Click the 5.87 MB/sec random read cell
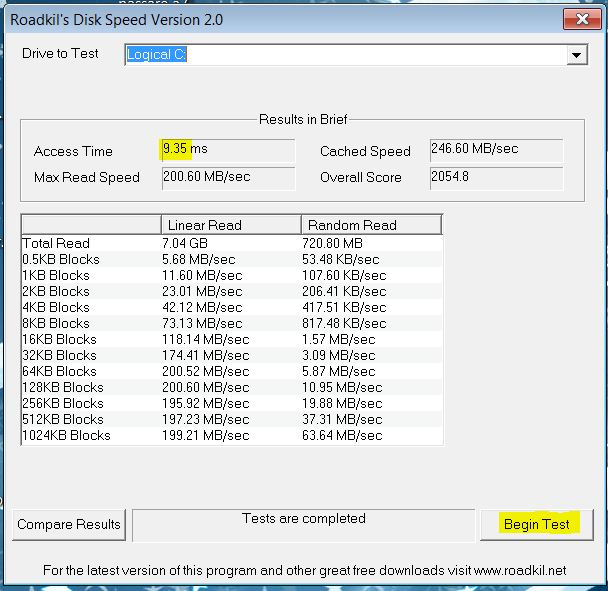The width and height of the screenshot is (608, 591). (339, 371)
